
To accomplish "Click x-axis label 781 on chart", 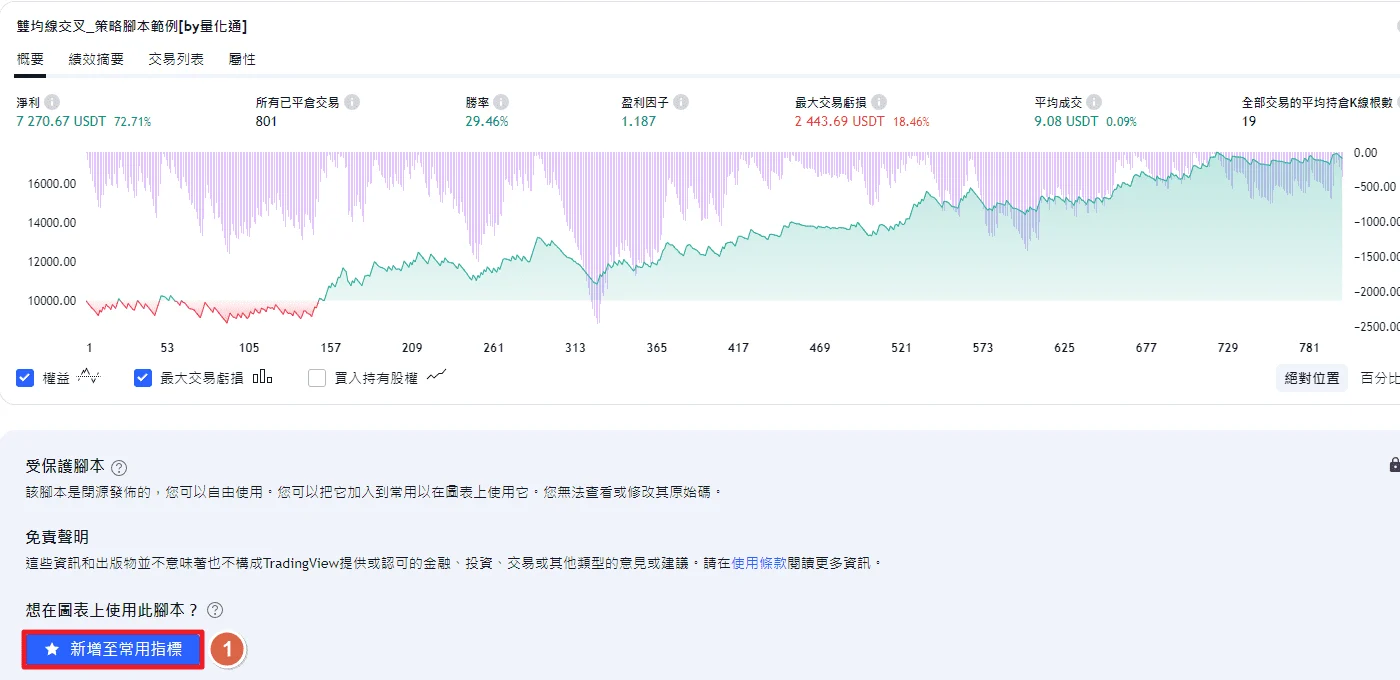I will click(x=1311, y=348).
